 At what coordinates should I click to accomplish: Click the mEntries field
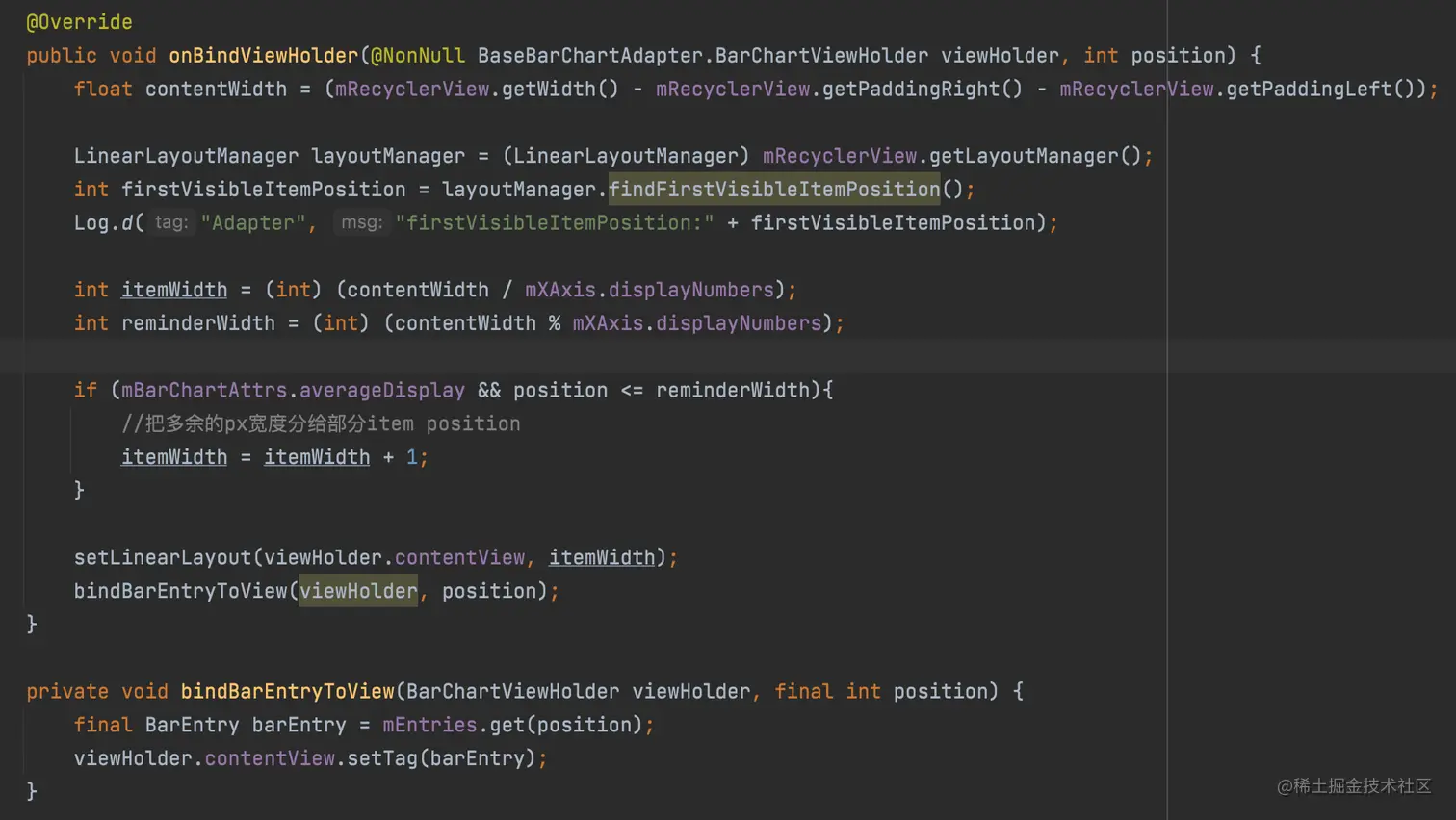point(429,725)
